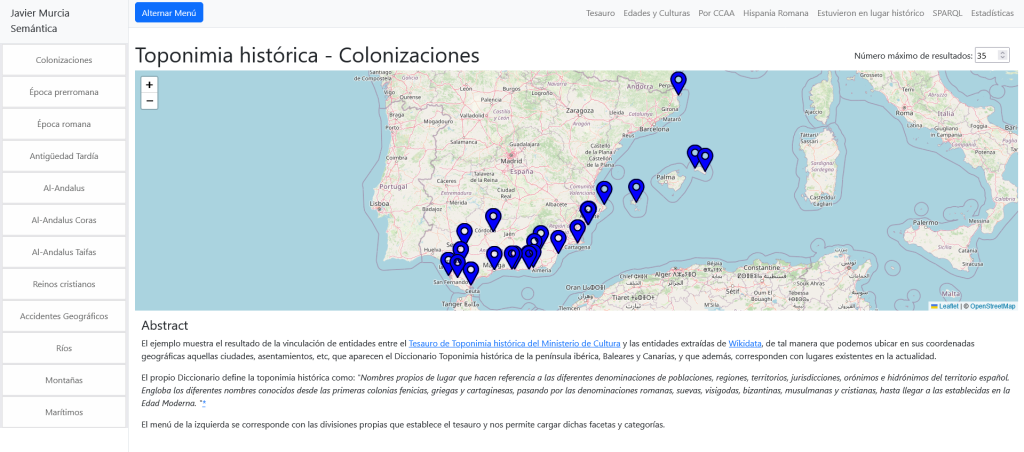Viewport: 1024px width, 452px height.
Task: Click the map marker near Perpignan
Action: tap(678, 82)
